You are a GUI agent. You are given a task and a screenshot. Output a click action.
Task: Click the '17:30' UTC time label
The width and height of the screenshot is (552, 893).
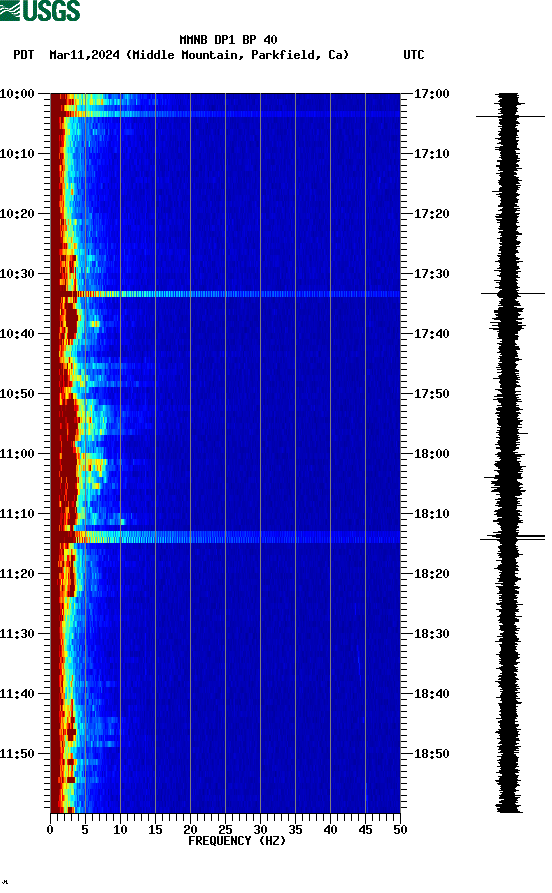(x=432, y=274)
